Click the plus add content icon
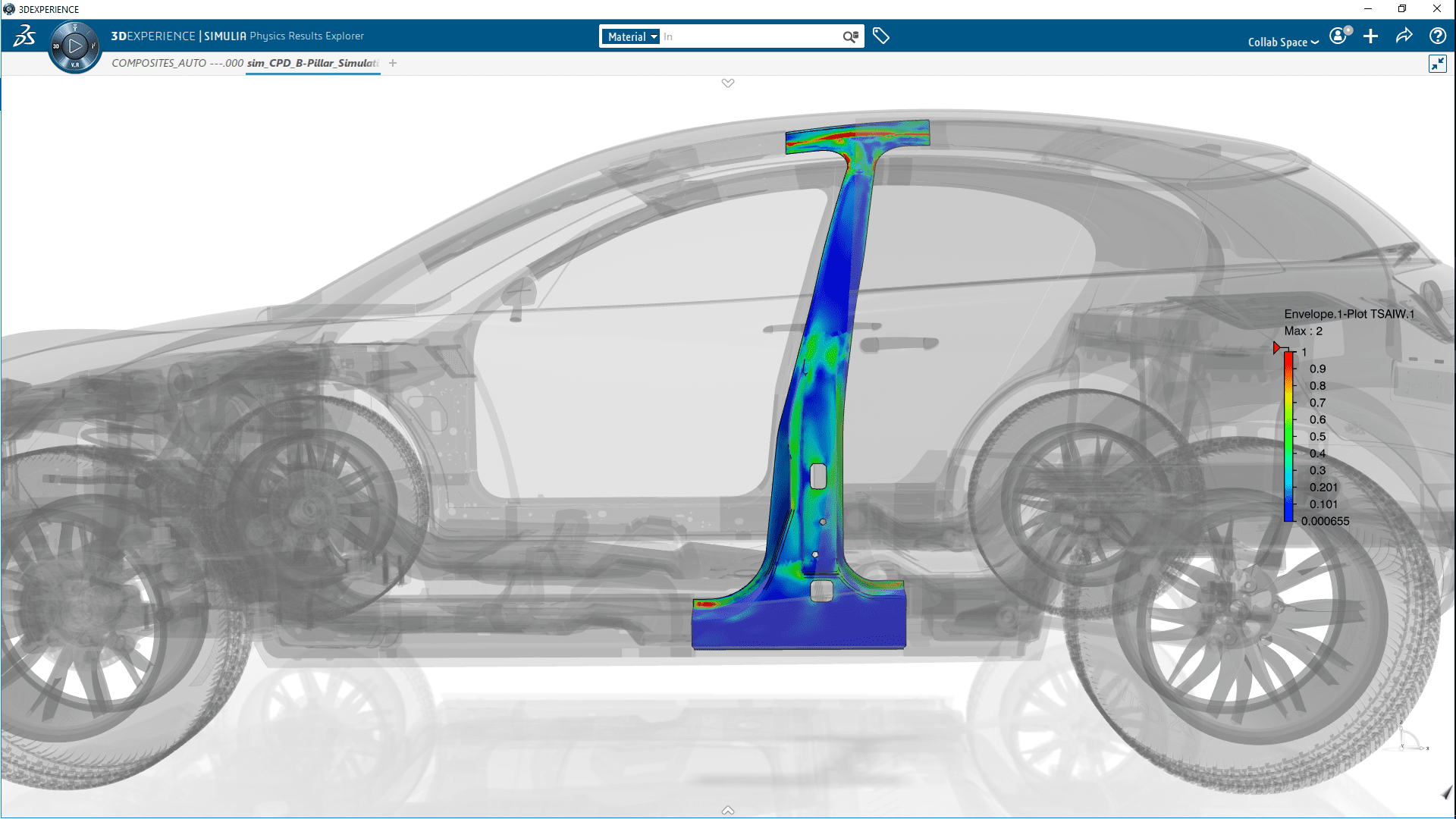This screenshot has height=819, width=1456. [x=1370, y=36]
